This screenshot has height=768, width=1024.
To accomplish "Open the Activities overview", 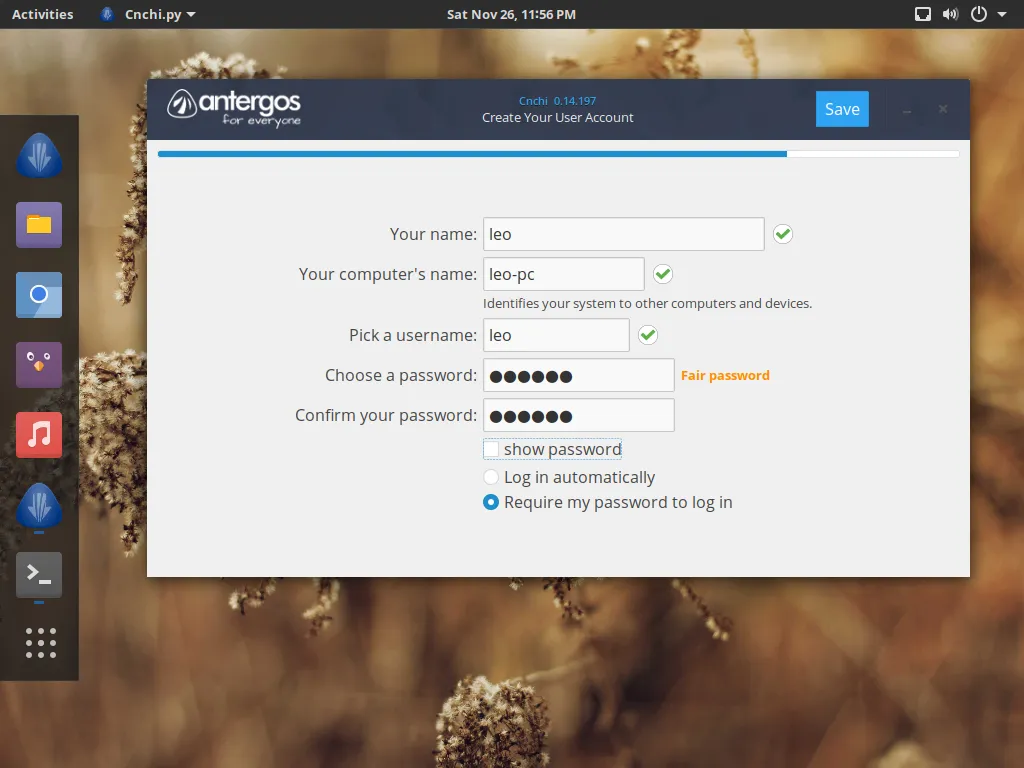I will point(42,14).
